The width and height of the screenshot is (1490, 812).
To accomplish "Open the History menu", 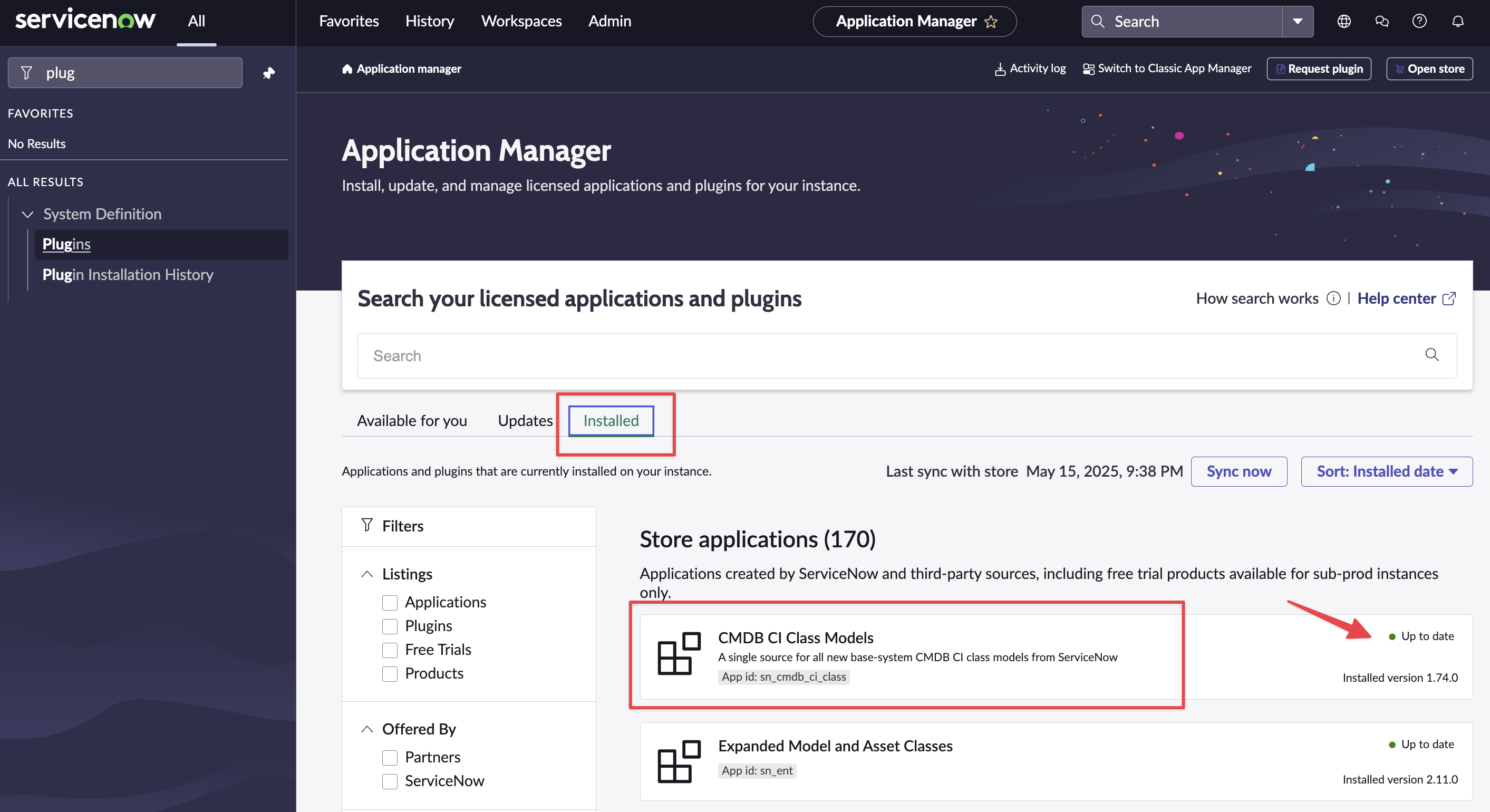I will tap(429, 22).
